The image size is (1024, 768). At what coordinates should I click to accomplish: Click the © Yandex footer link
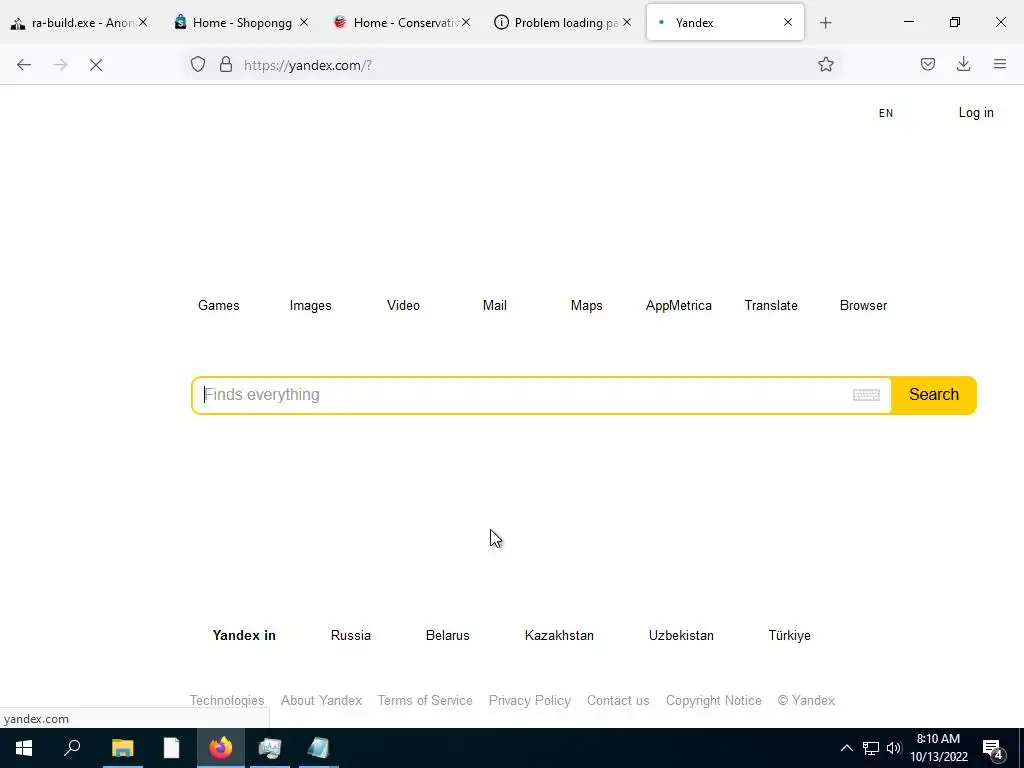click(806, 700)
